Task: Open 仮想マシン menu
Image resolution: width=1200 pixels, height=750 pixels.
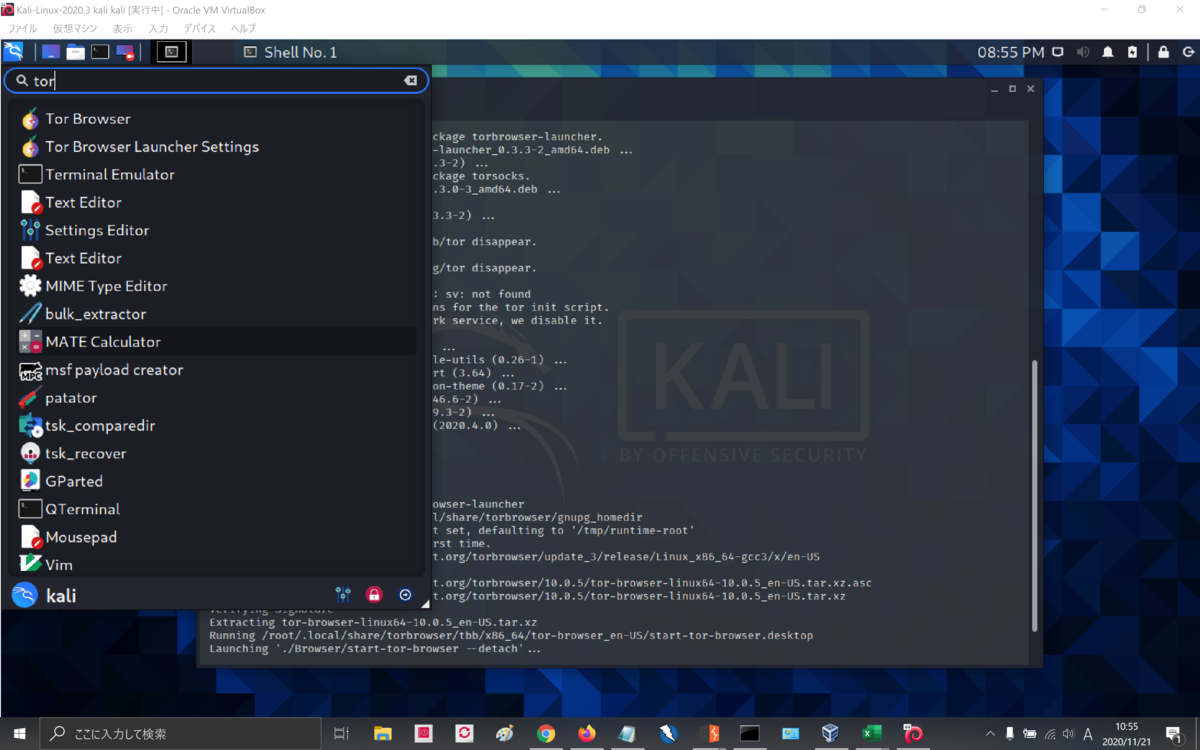Action: (76, 29)
